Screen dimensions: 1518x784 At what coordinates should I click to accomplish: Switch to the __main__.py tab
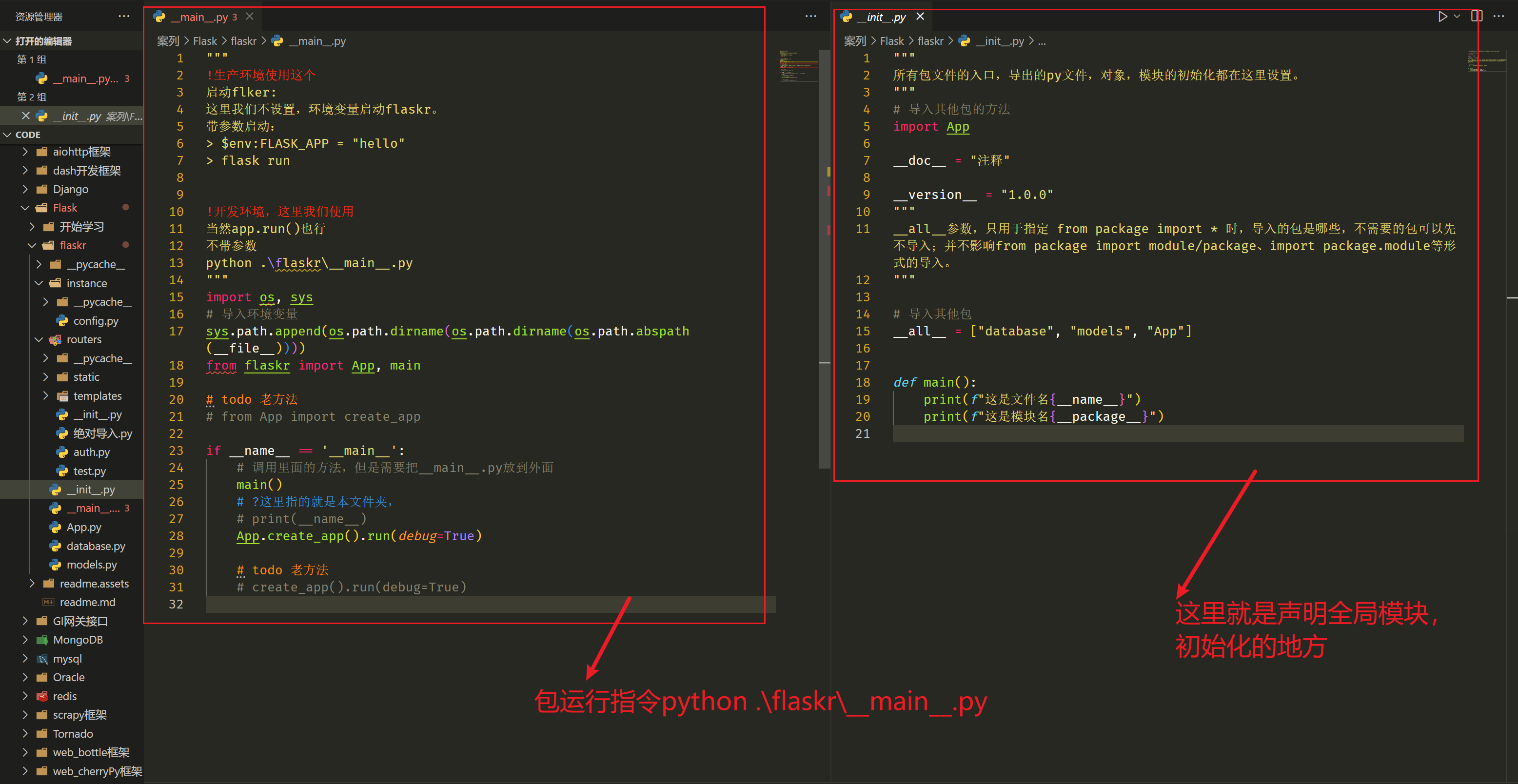click(198, 17)
